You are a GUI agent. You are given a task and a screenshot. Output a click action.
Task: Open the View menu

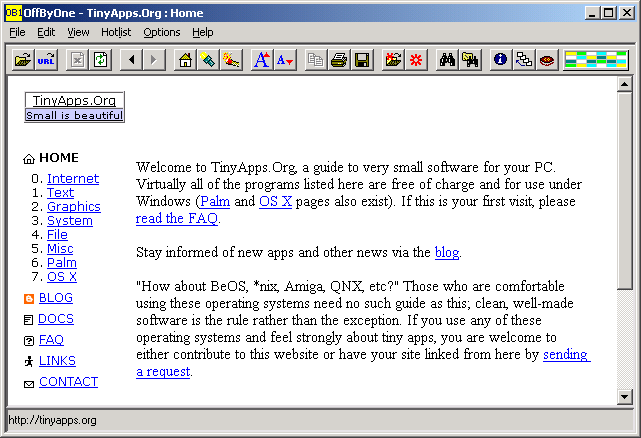(x=78, y=32)
